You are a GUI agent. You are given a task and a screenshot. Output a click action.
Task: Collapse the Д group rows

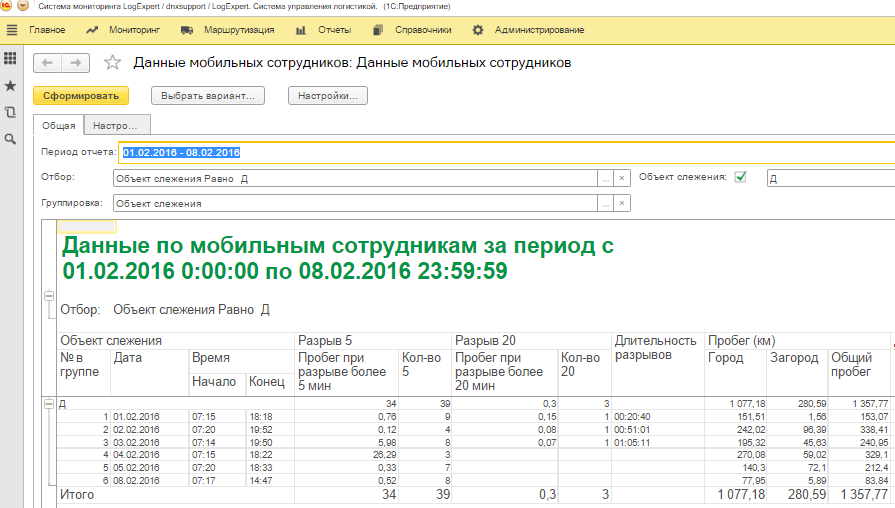(x=49, y=404)
